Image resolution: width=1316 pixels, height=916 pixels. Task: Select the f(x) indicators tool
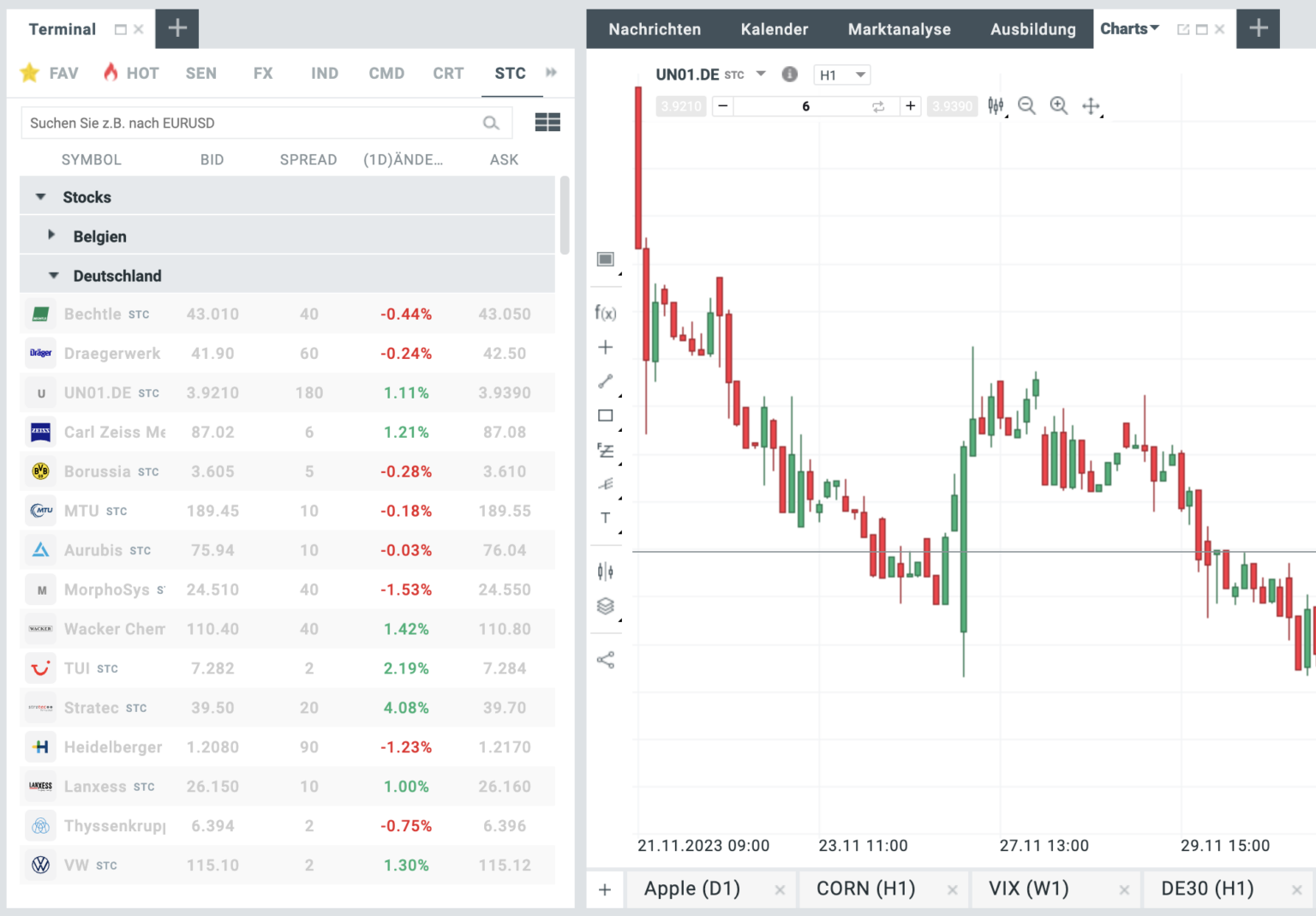(x=606, y=313)
